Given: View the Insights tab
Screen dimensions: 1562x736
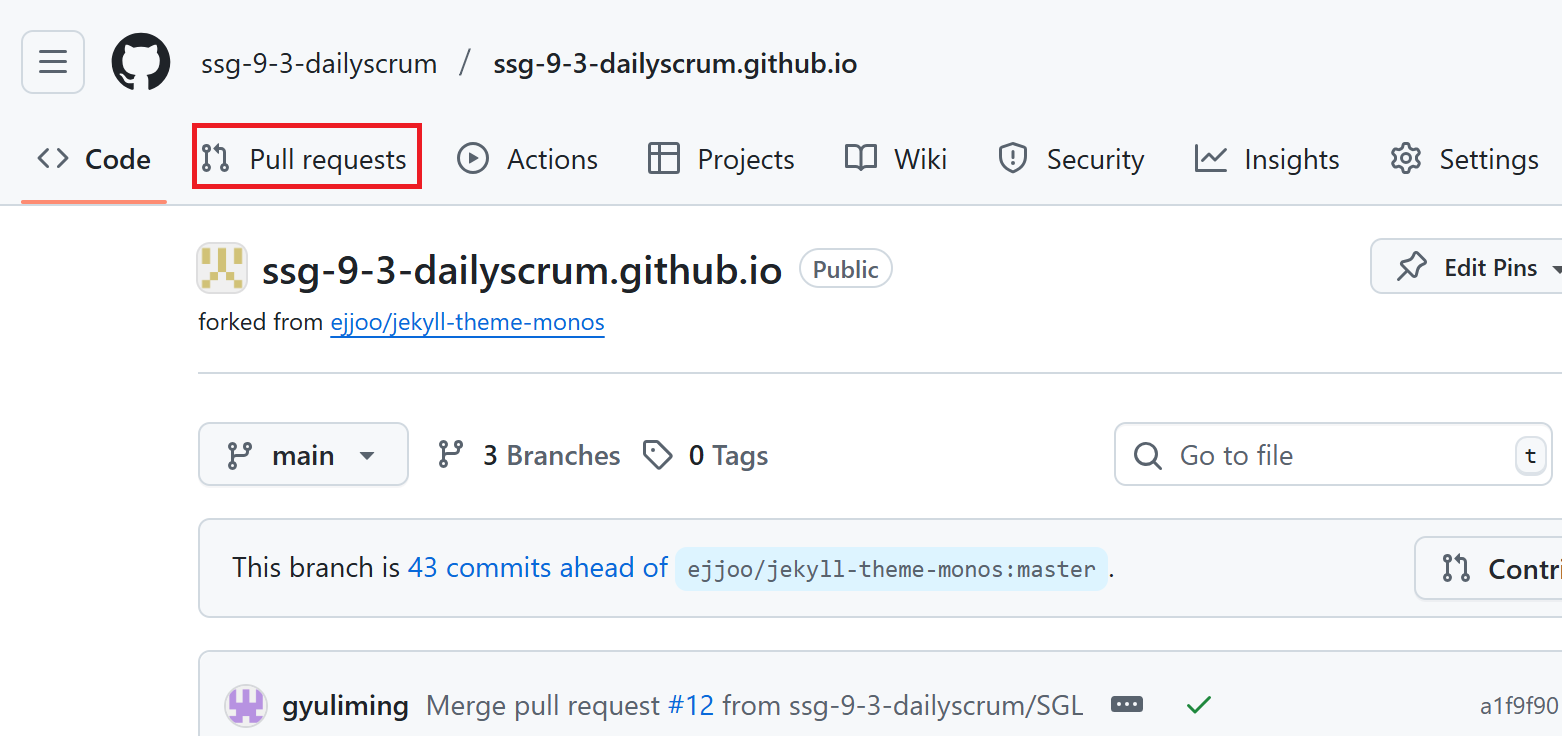Looking at the screenshot, I should coord(1267,159).
